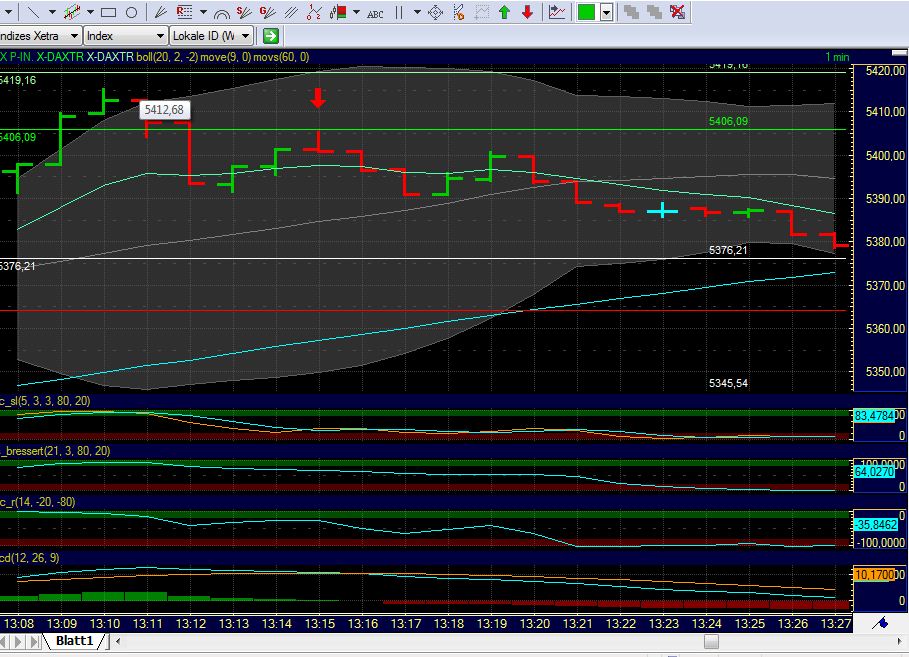Select the candlestick marker tool
Image resolution: width=909 pixels, height=657 pixels.
[338, 12]
